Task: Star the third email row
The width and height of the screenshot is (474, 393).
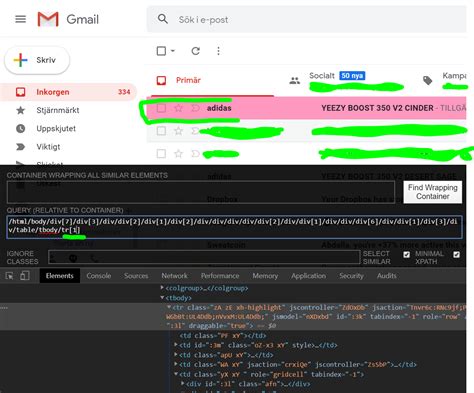Action: click(x=178, y=154)
